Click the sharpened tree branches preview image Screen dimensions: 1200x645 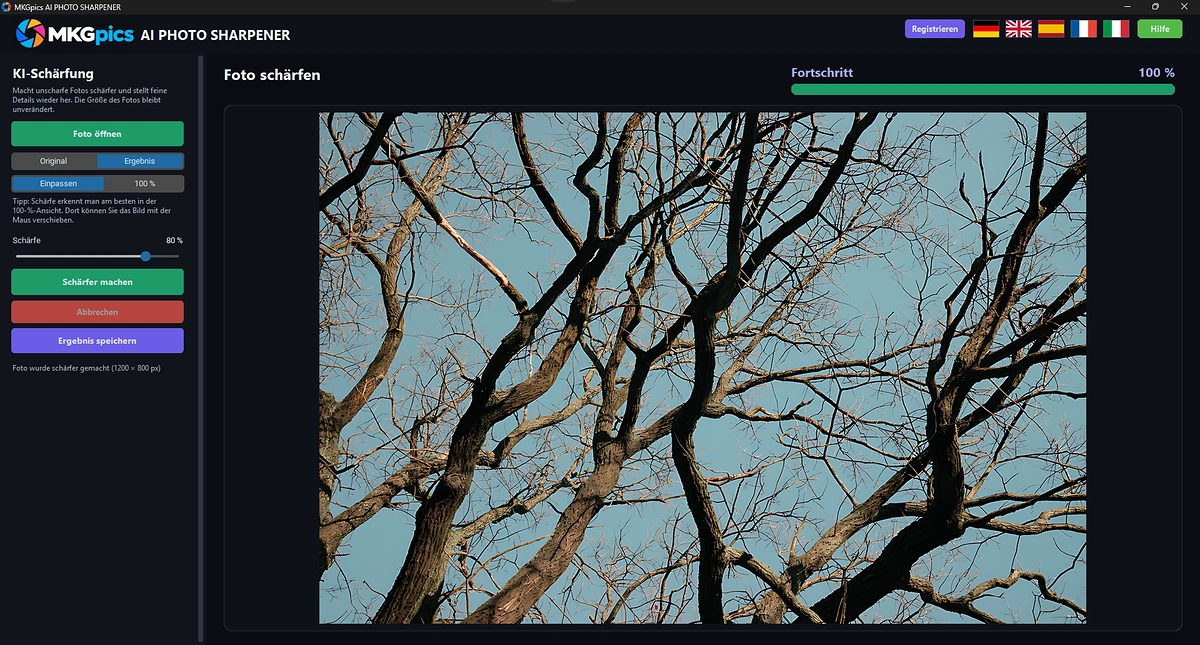[702, 368]
